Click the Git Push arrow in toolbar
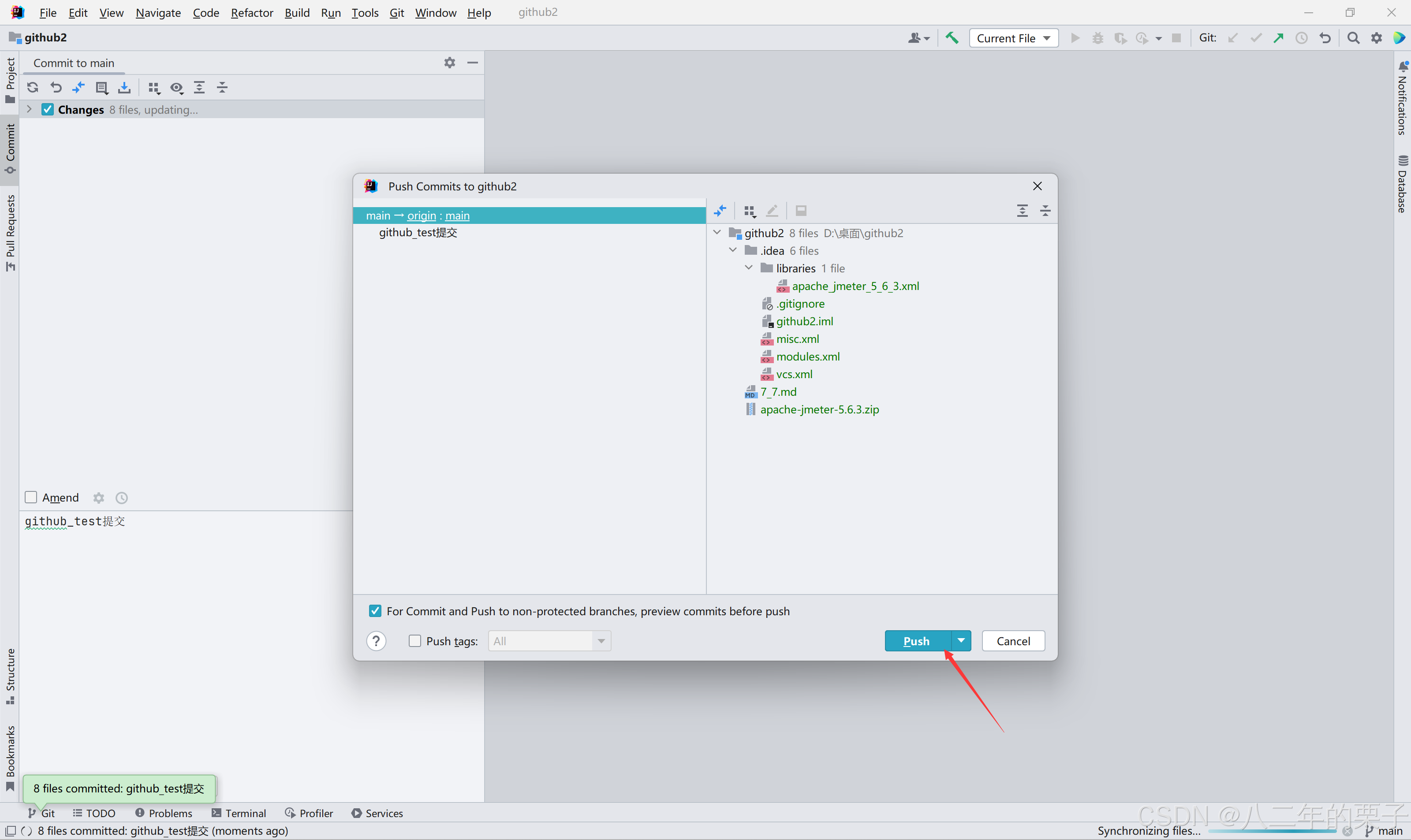This screenshot has height=840, width=1411. point(1279,38)
